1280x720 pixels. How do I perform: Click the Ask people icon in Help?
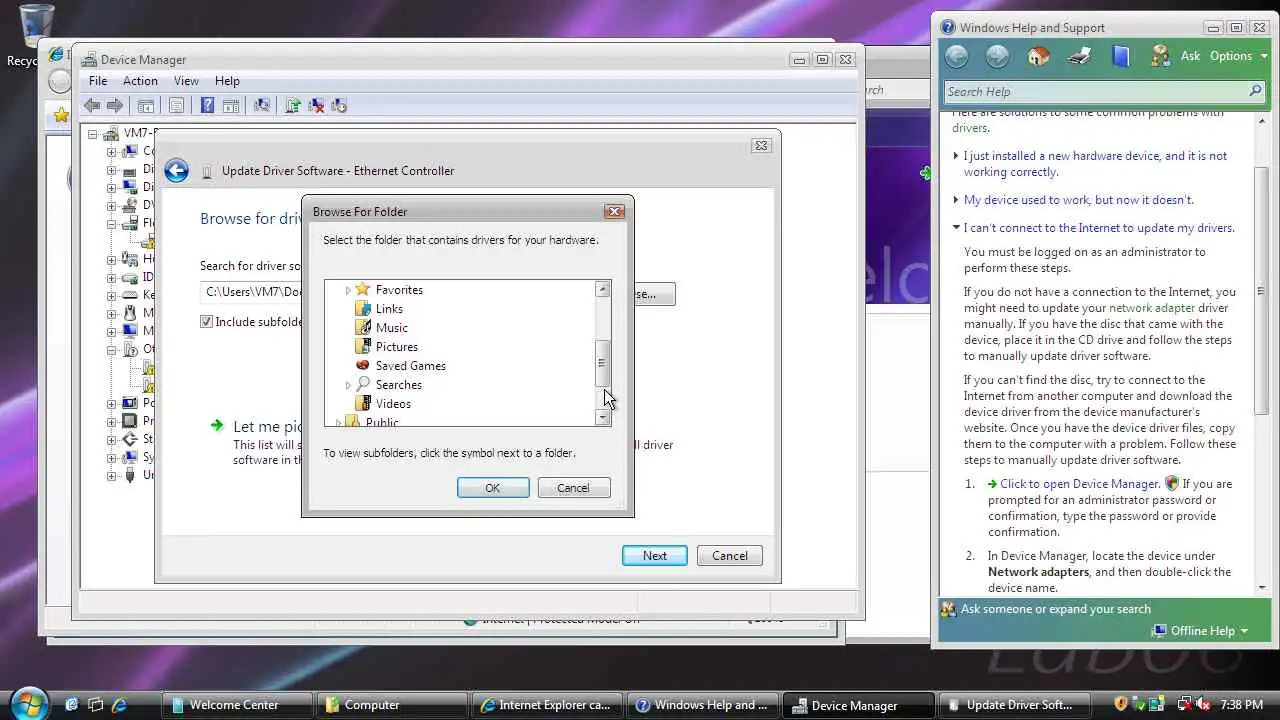pyautogui.click(x=1160, y=56)
